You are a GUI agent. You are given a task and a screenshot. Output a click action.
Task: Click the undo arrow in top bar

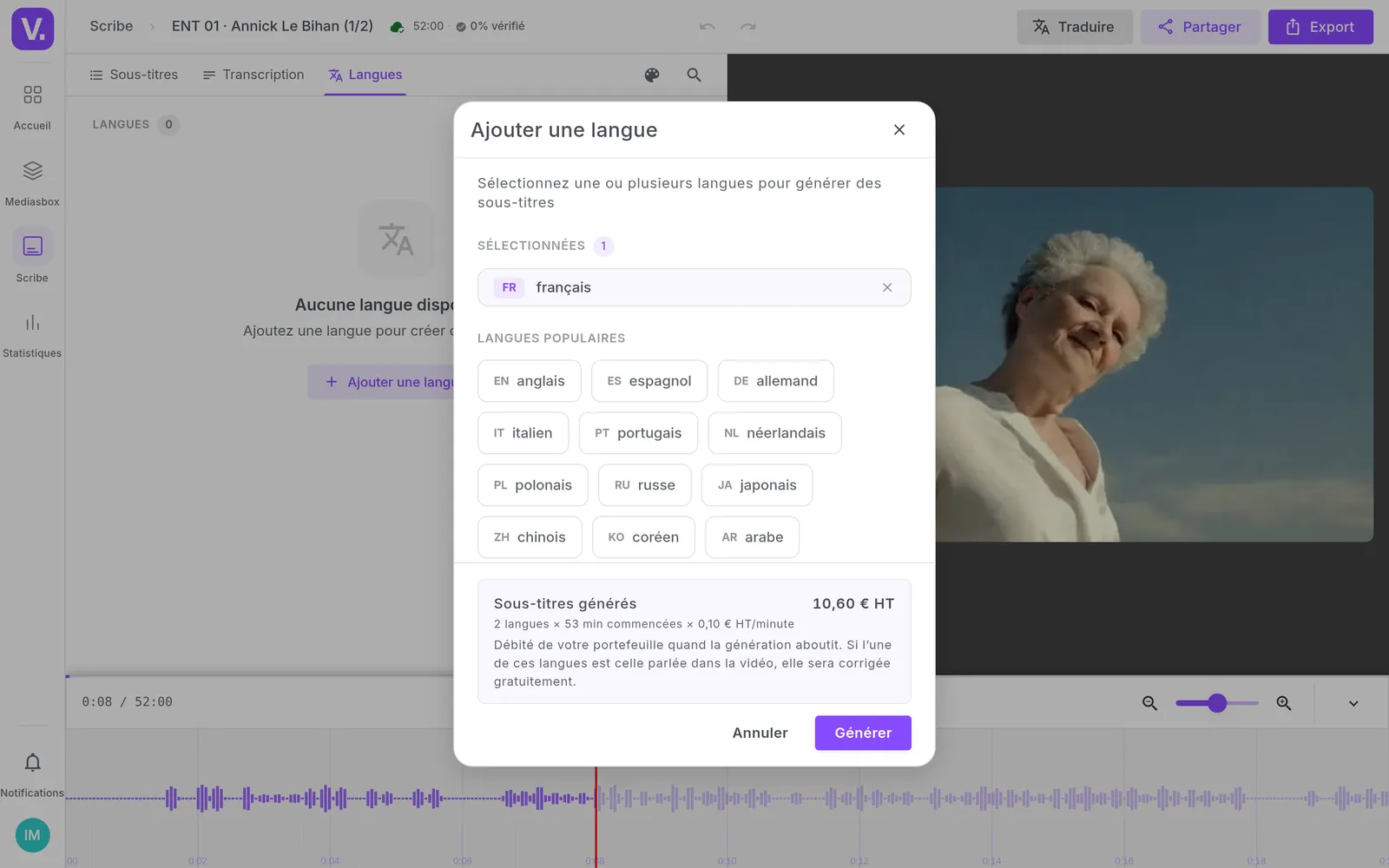point(708,27)
